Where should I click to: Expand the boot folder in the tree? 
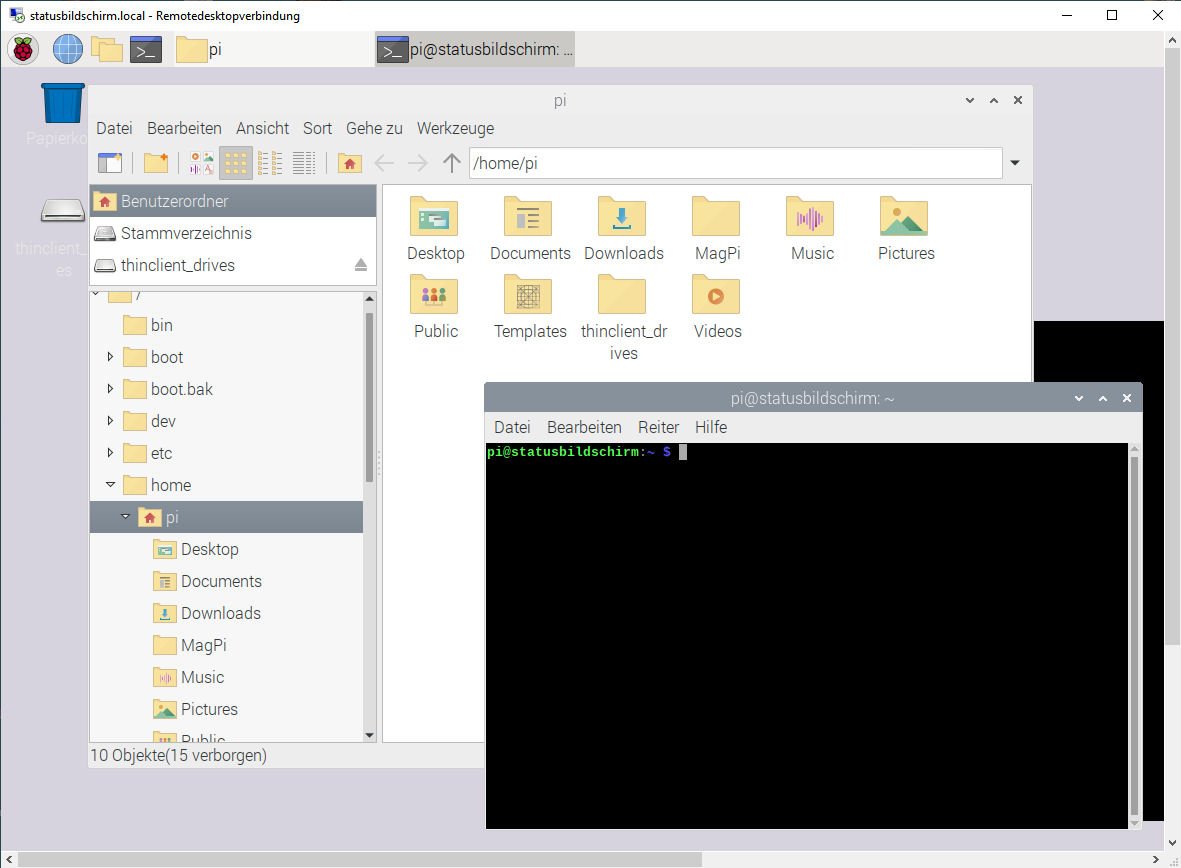coord(110,357)
